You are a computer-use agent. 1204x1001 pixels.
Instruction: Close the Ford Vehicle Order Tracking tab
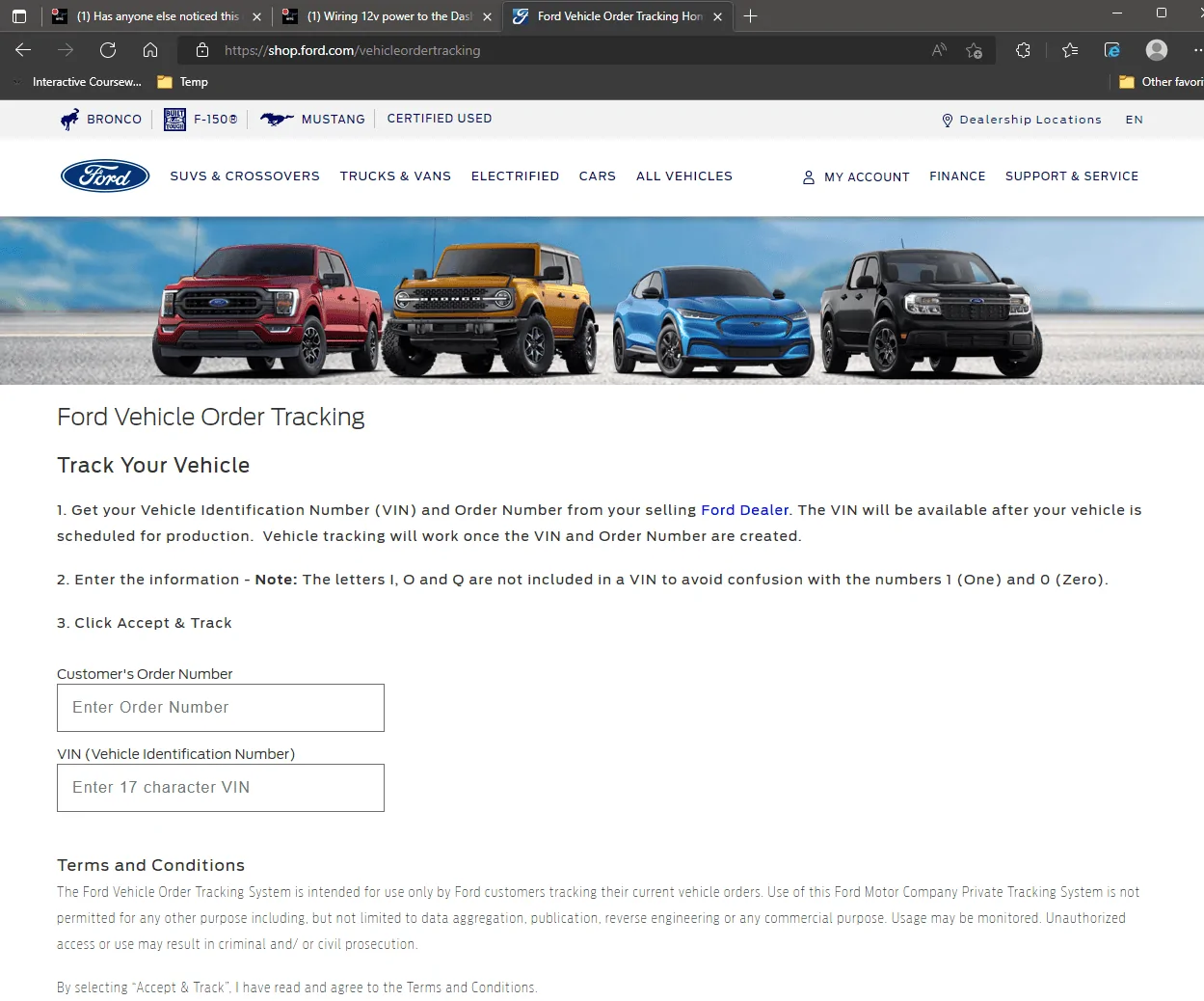point(717,16)
